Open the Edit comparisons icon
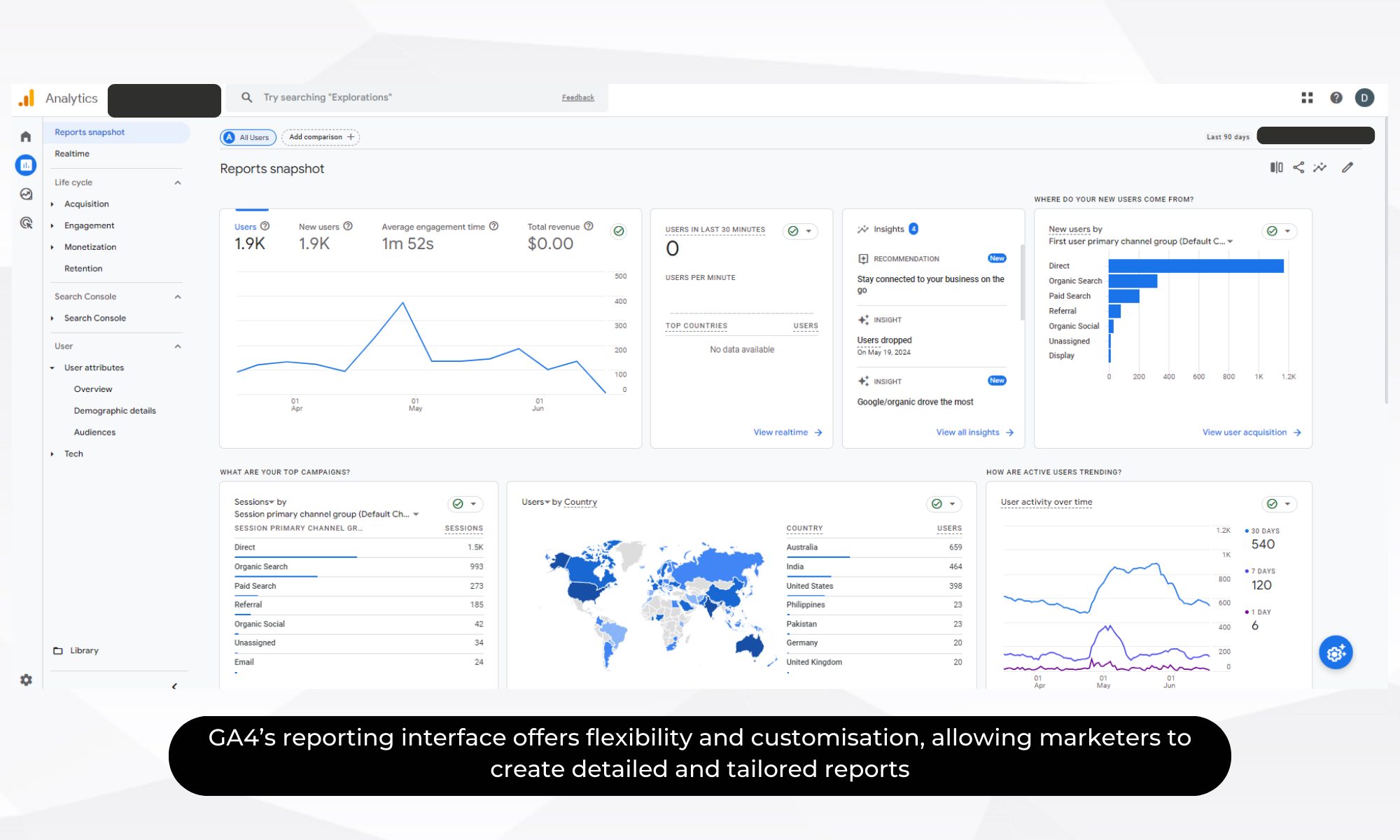The height and width of the screenshot is (840, 1400). click(1276, 167)
